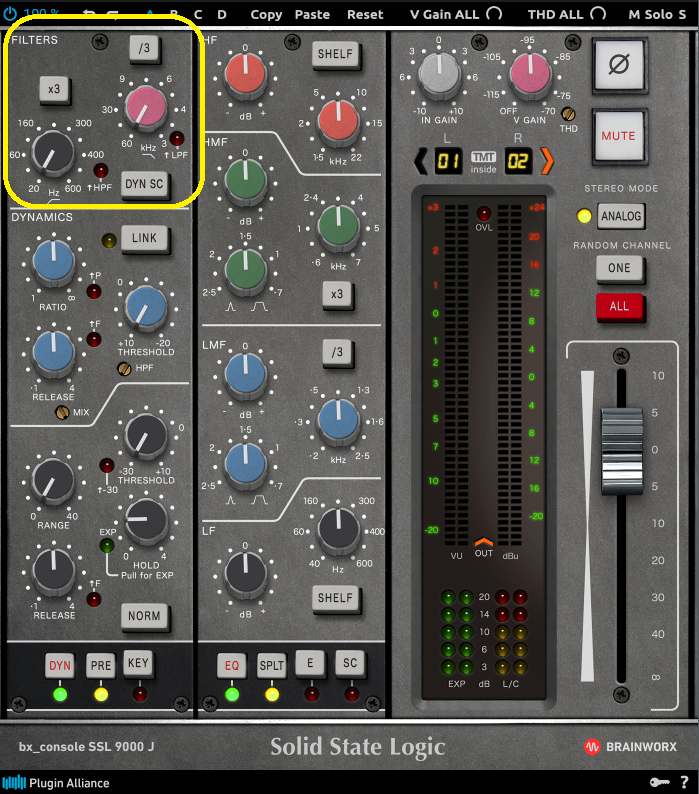This screenshot has width=699, height=794.
Task: Adjust the compressor MIX trim screw
Action: [62, 413]
